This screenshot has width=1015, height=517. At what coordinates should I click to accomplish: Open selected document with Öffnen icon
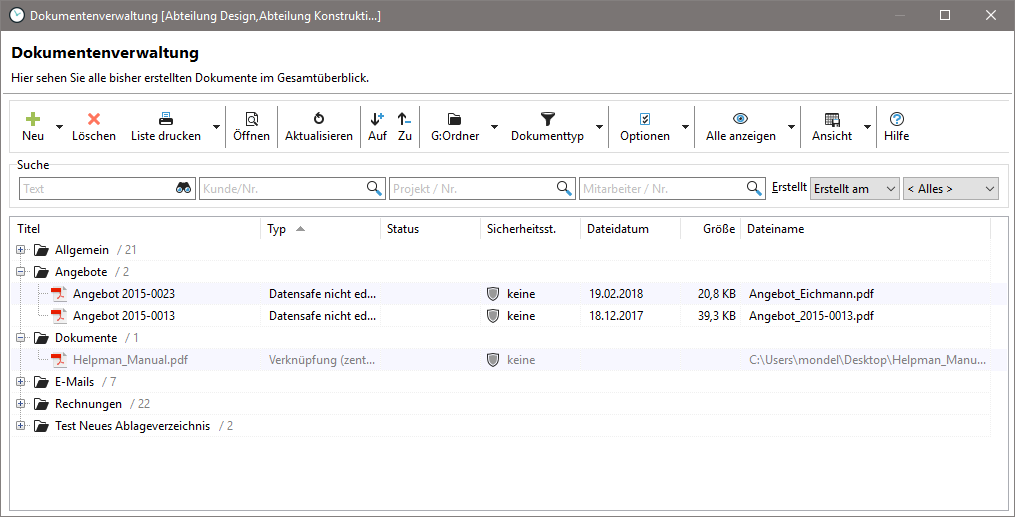251,118
